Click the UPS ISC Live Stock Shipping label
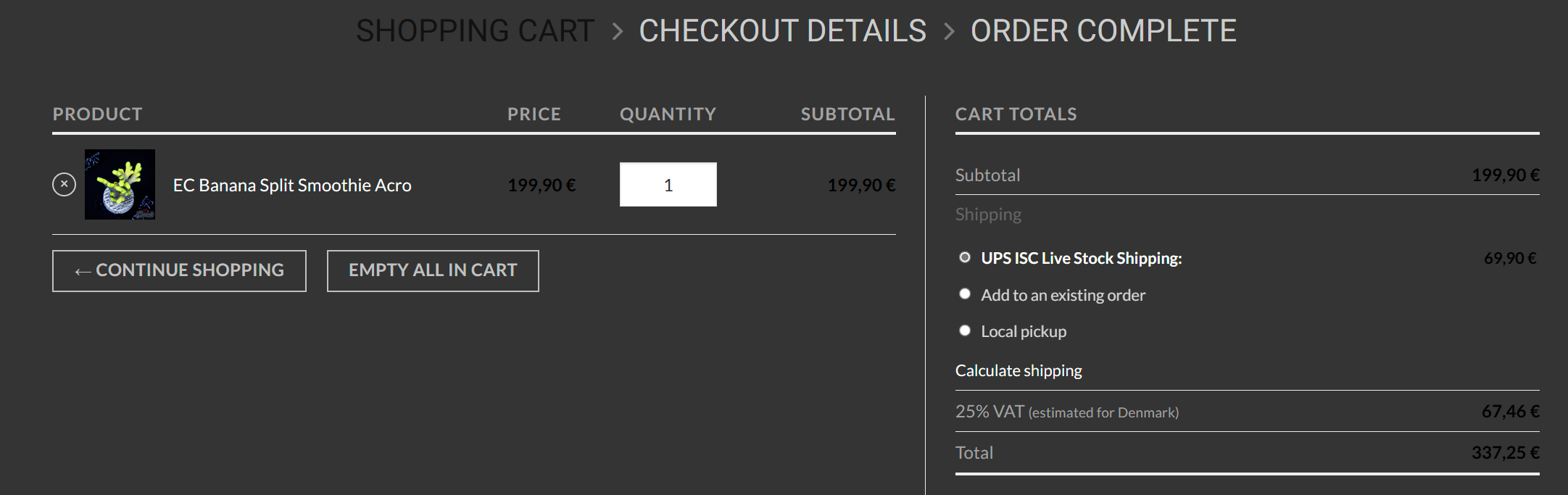Image resolution: width=1568 pixels, height=495 pixels. [1081, 258]
